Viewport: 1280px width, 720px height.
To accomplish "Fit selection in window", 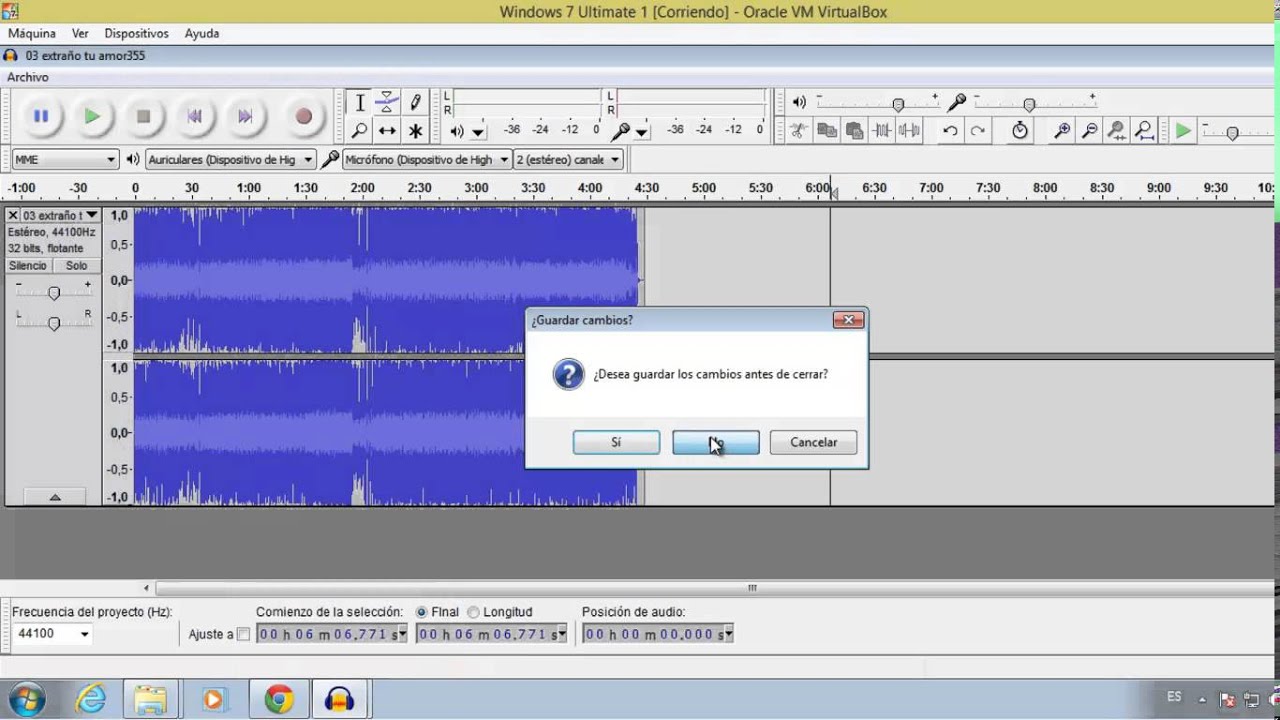I will coord(1117,130).
